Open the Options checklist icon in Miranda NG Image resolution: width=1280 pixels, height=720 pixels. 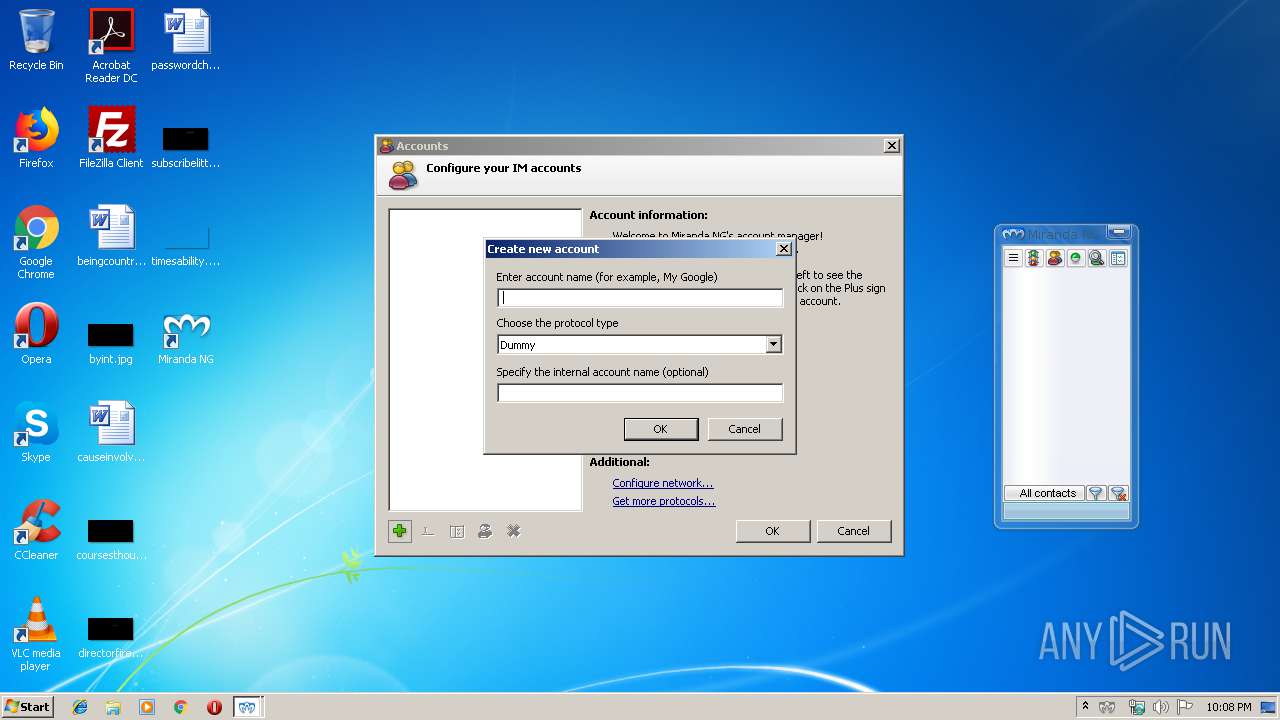(1118, 258)
